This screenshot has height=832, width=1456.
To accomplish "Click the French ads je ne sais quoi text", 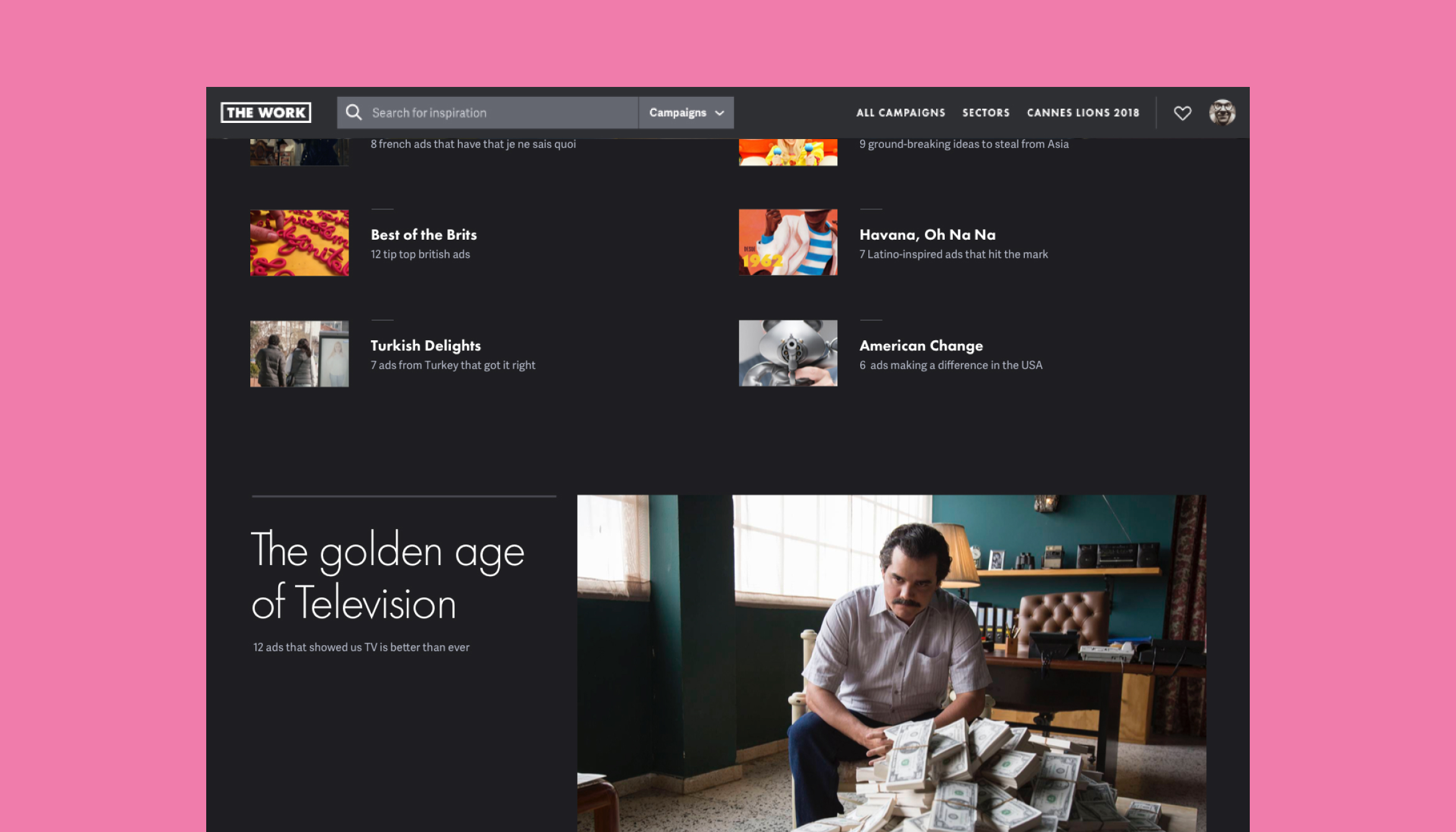I will (x=473, y=144).
